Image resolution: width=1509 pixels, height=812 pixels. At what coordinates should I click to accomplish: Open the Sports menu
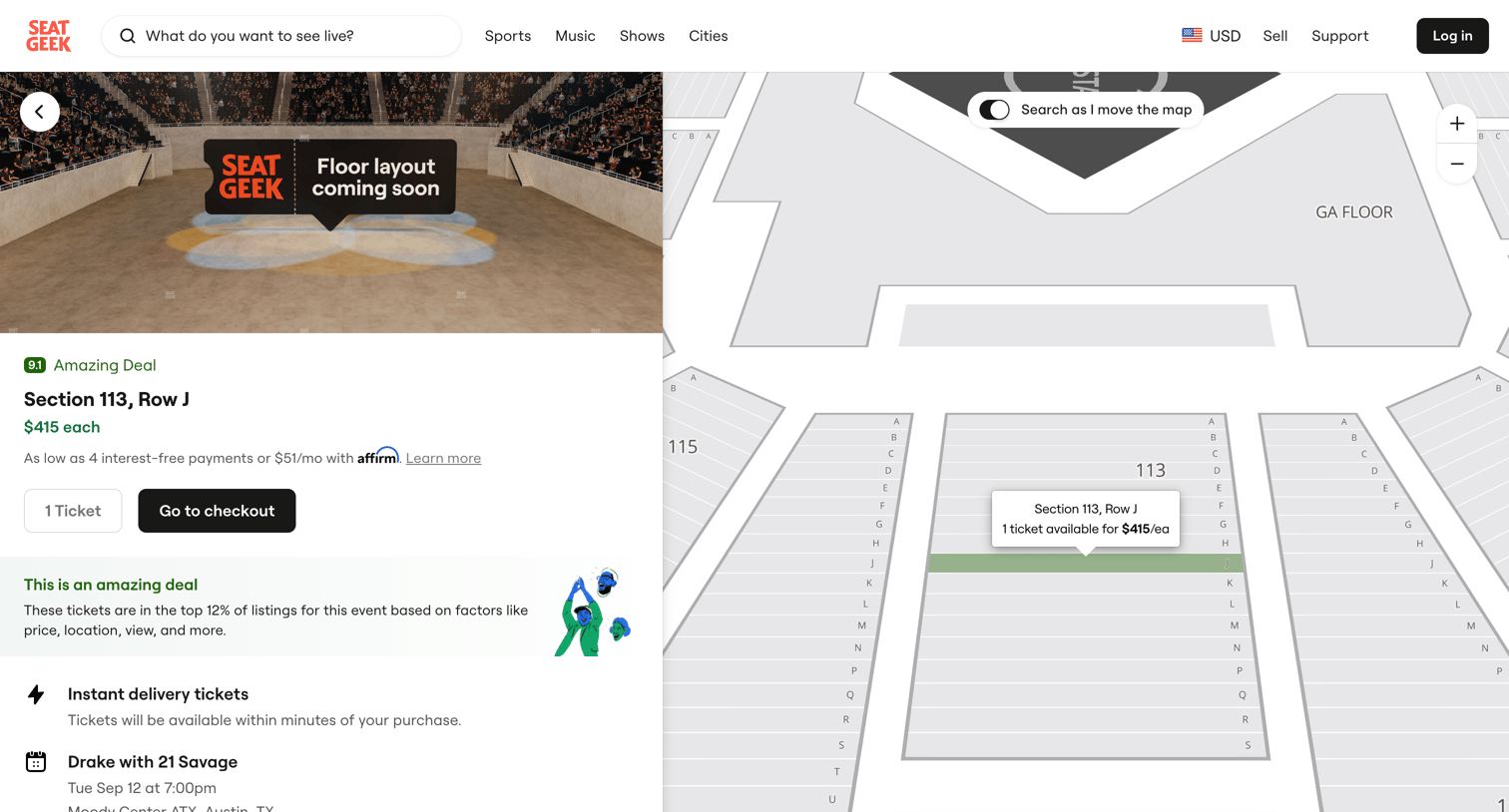point(508,36)
